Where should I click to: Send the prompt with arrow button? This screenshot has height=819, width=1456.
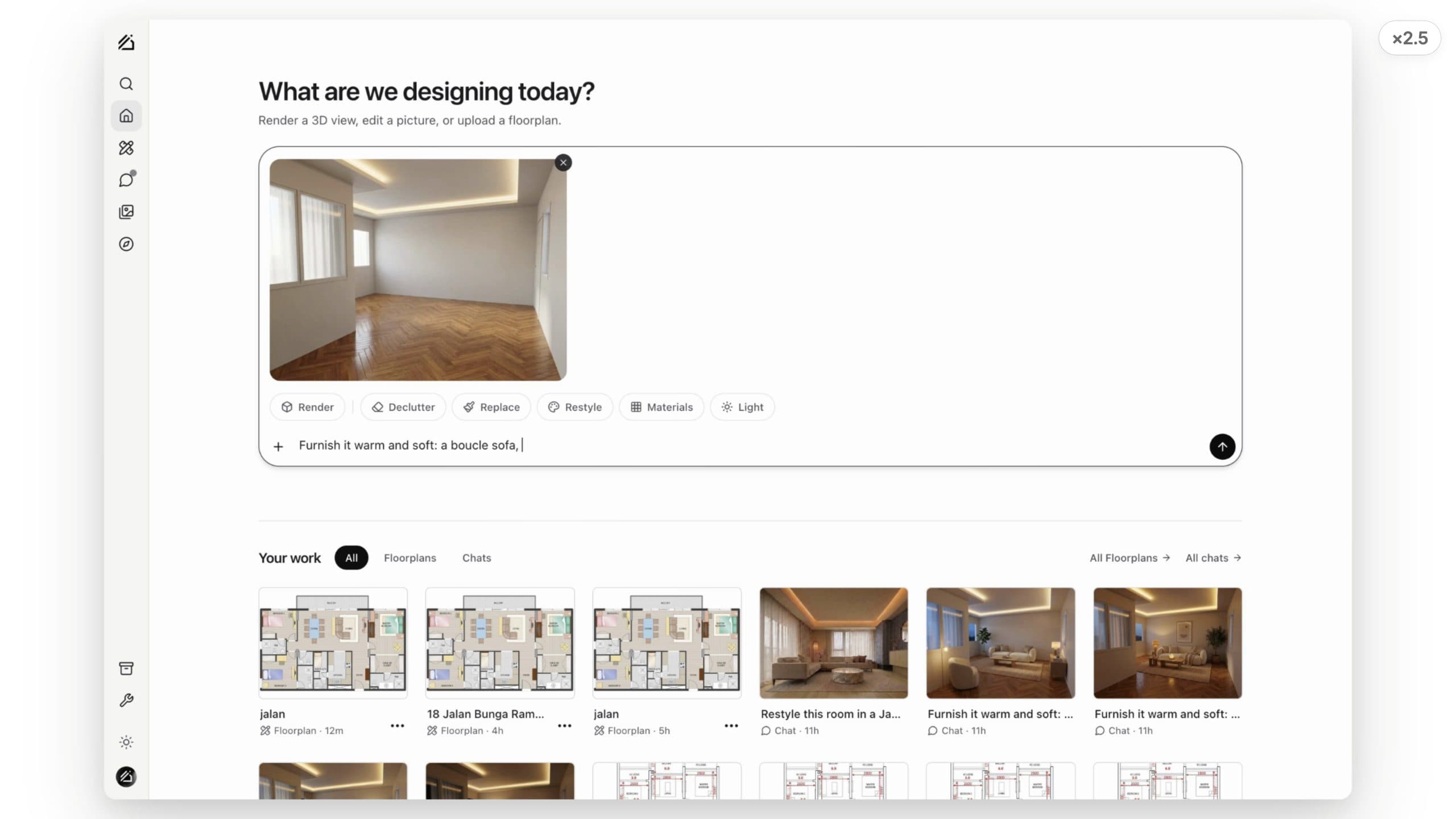pyautogui.click(x=1222, y=446)
